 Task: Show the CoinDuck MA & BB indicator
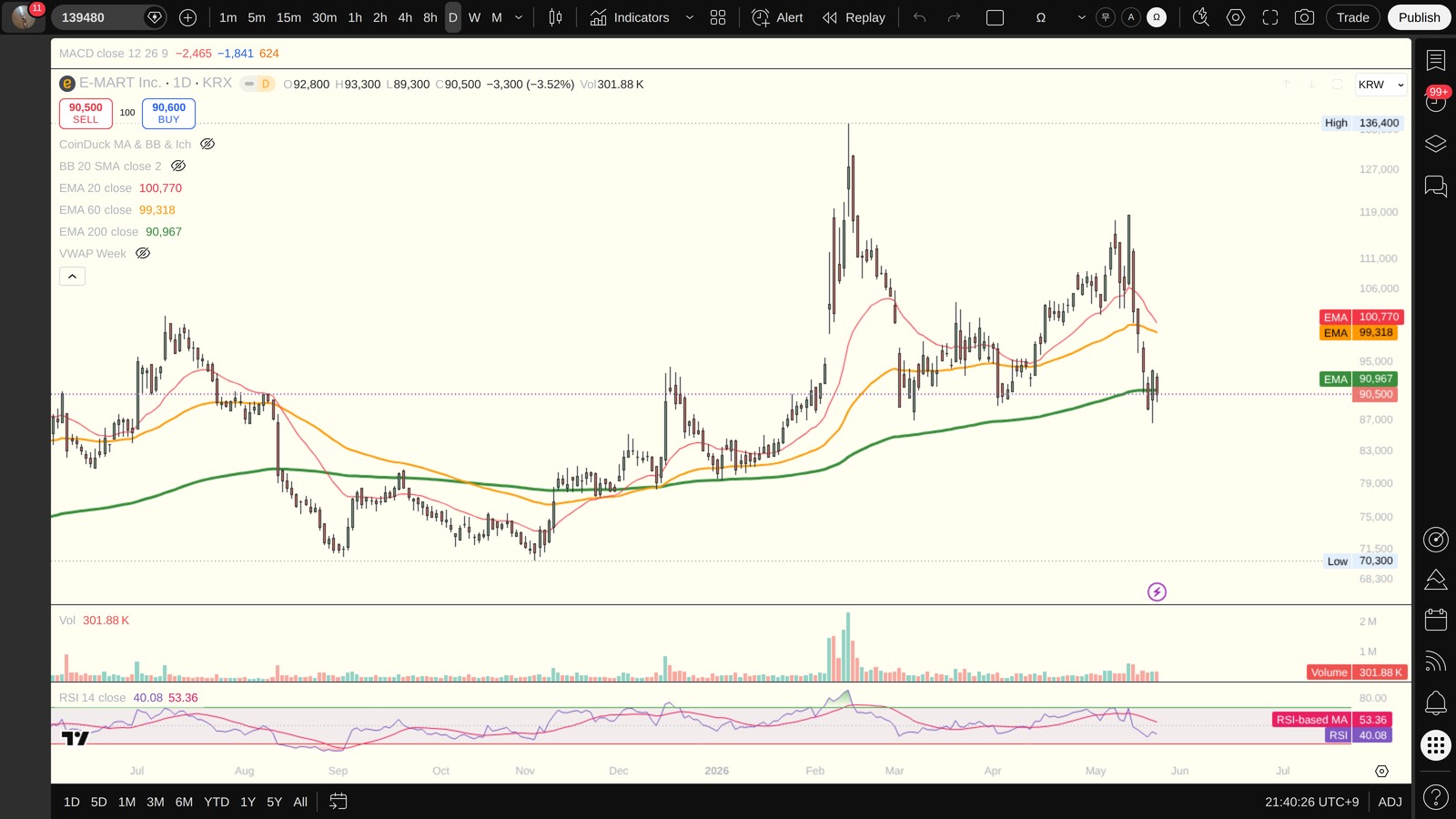[x=207, y=144]
